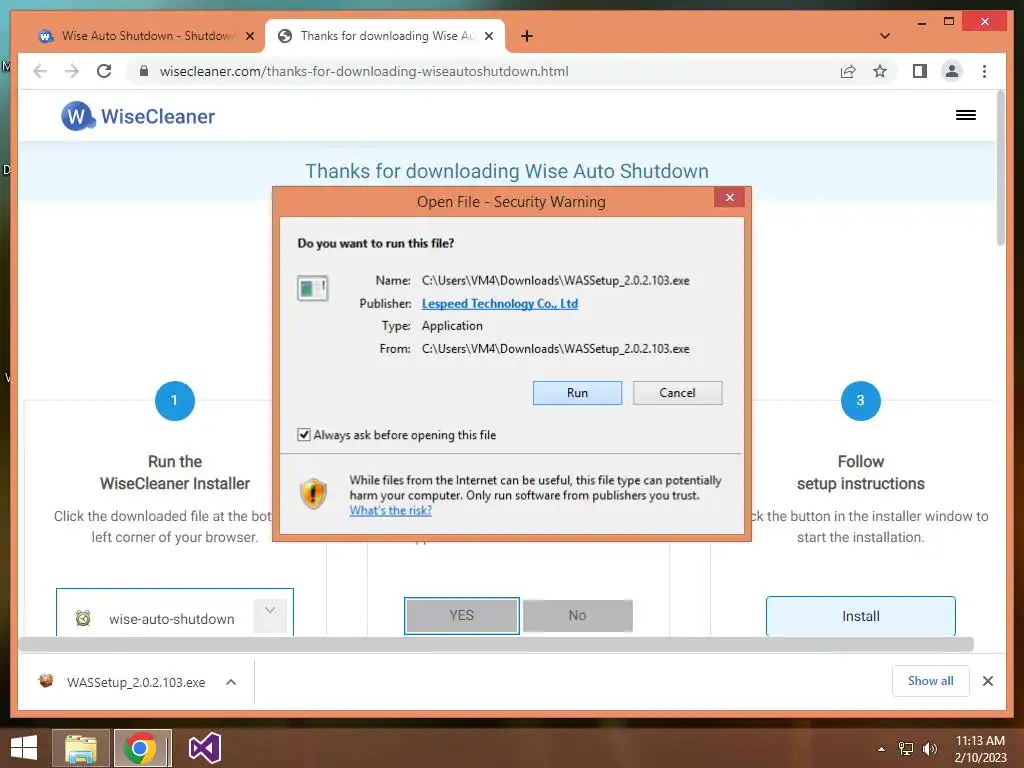
Task: Go back to previous page
Action: (40, 71)
